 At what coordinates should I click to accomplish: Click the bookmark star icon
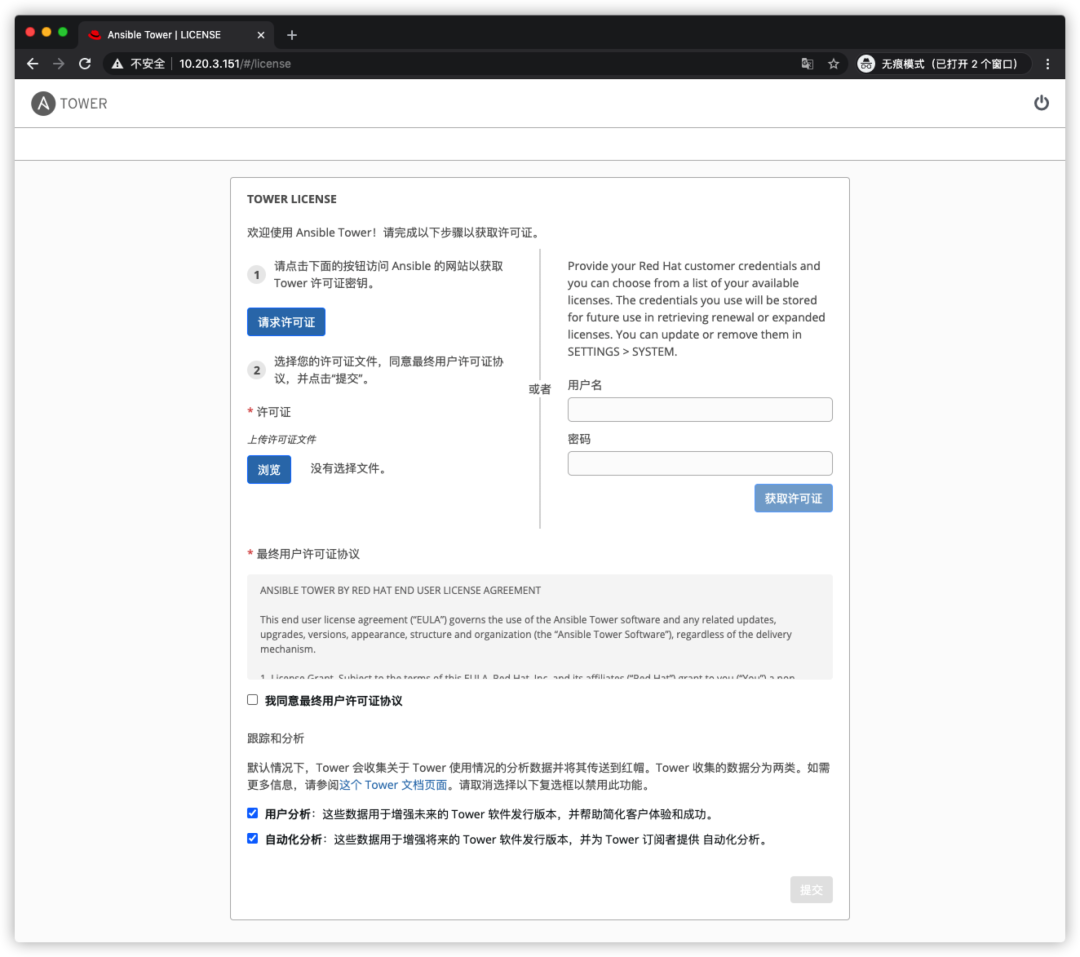point(834,62)
